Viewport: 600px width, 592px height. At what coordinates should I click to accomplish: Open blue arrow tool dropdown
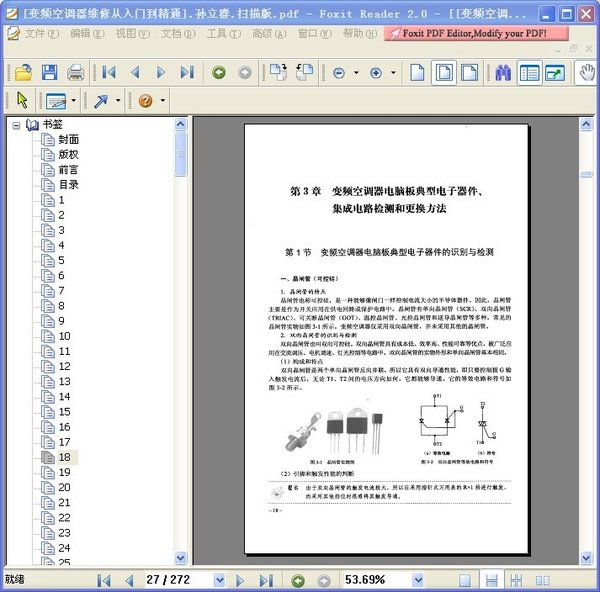coord(118,101)
